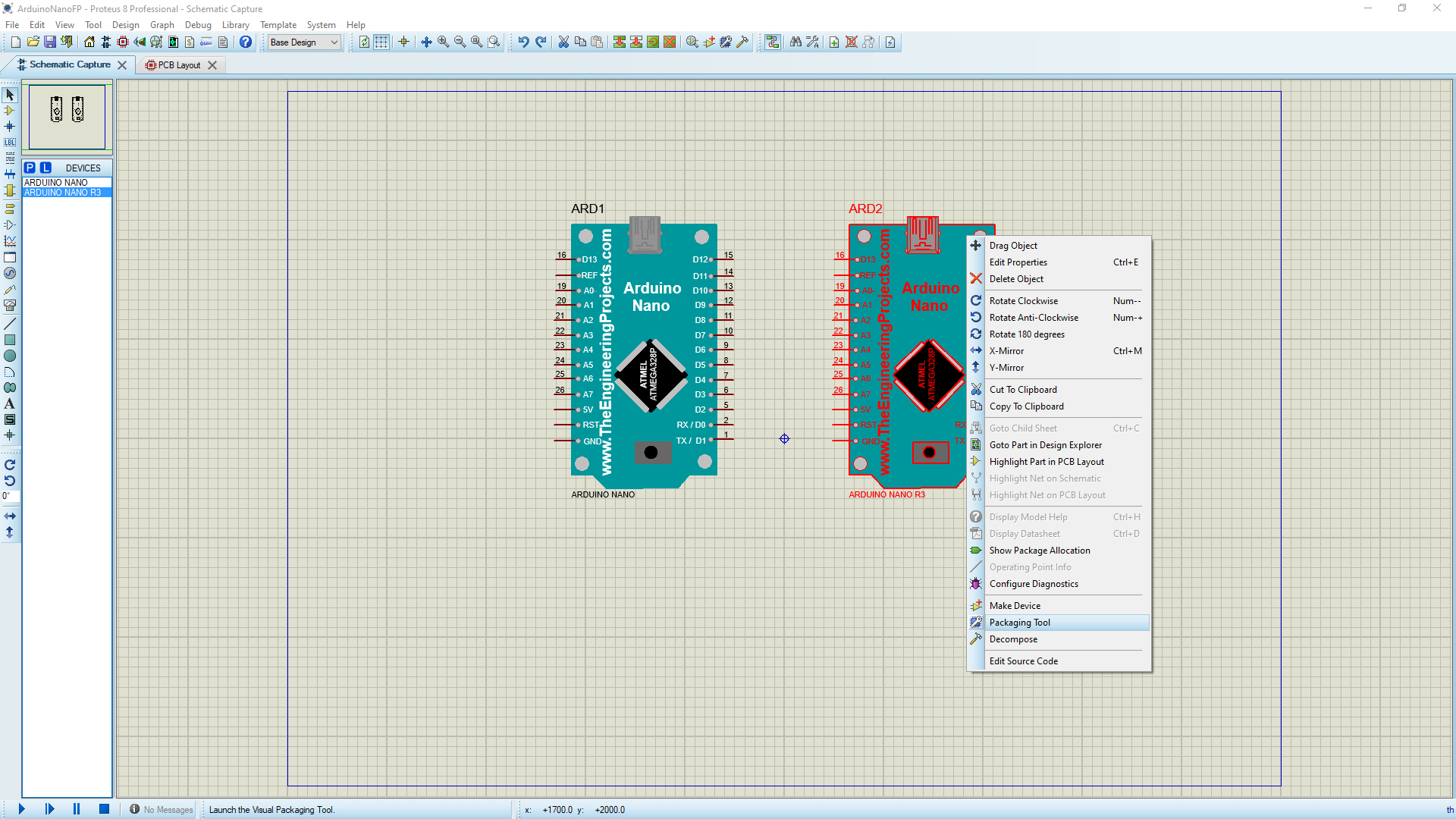Choose Packaging Tool from context menu
This screenshot has width=1456, height=819.
pyautogui.click(x=1019, y=623)
